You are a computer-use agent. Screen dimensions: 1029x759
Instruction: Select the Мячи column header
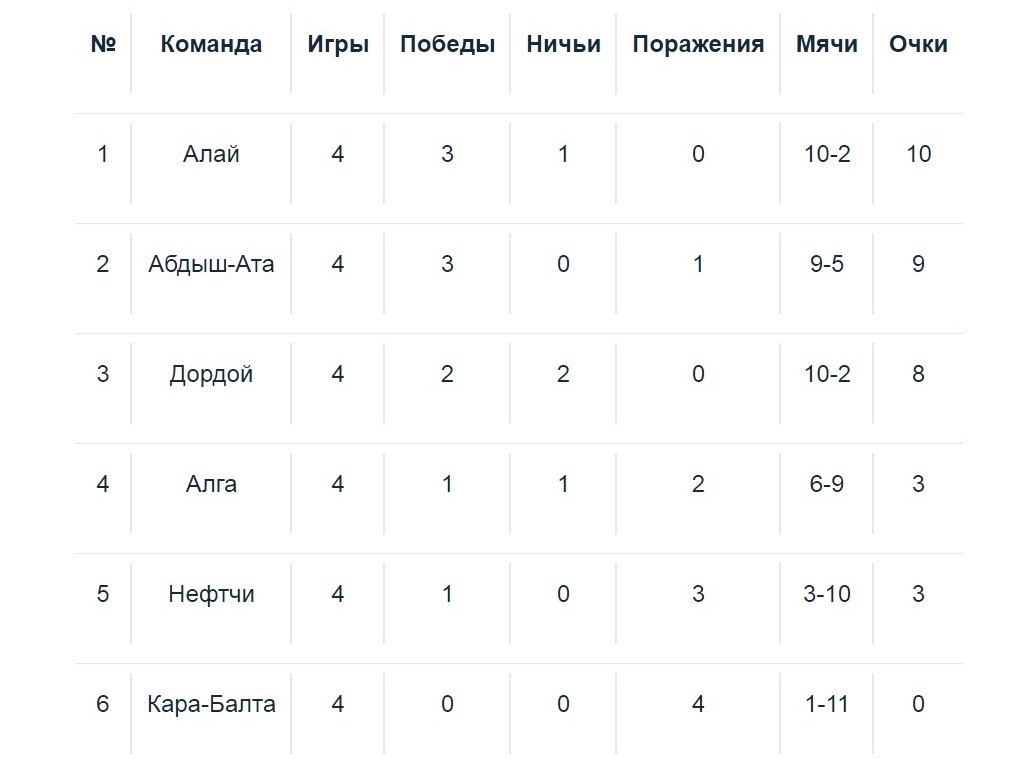(x=827, y=44)
